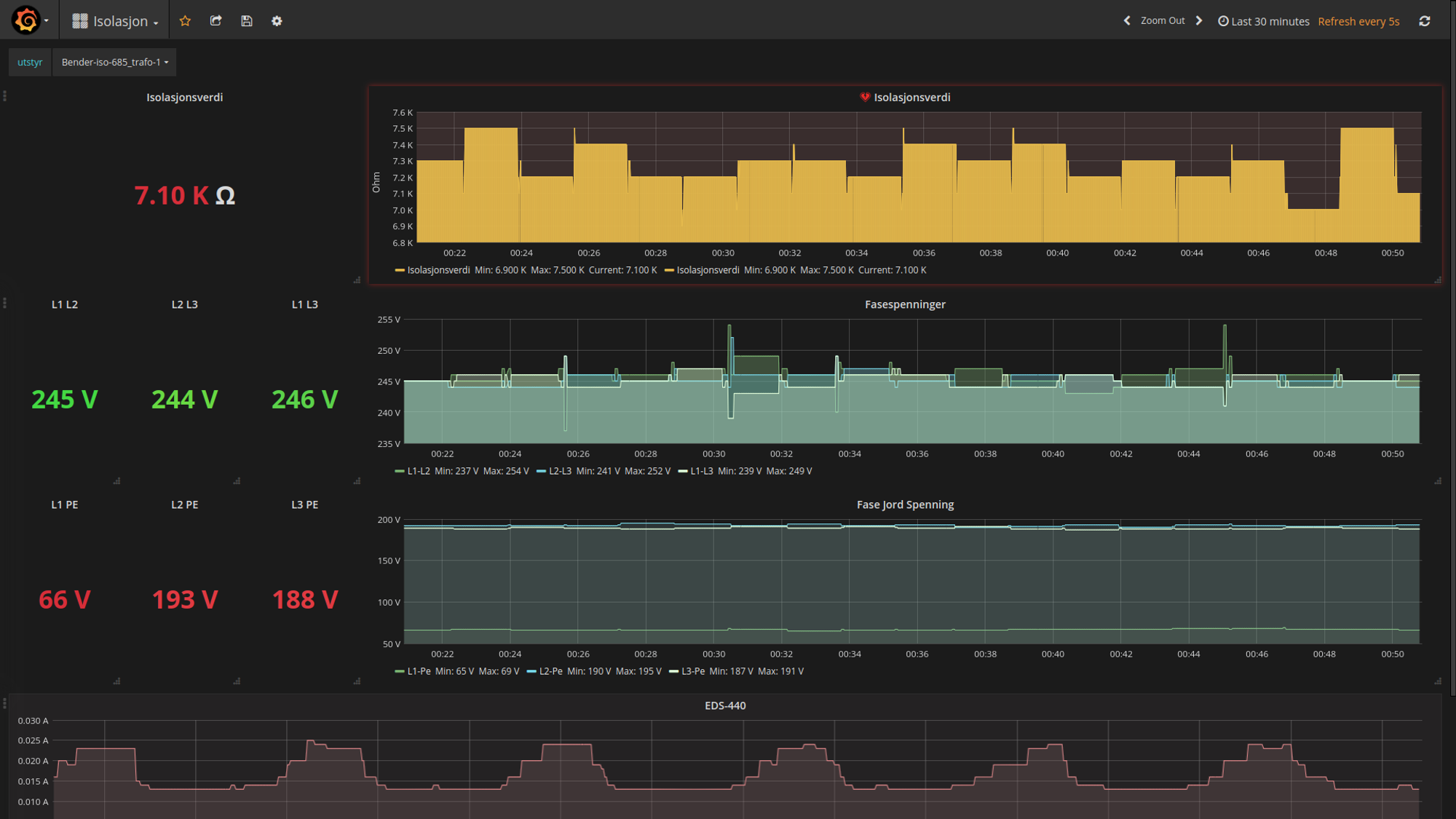The height and width of the screenshot is (819, 1456).
Task: Grab resize handle of L1 L2 panel
Action: click(x=116, y=480)
